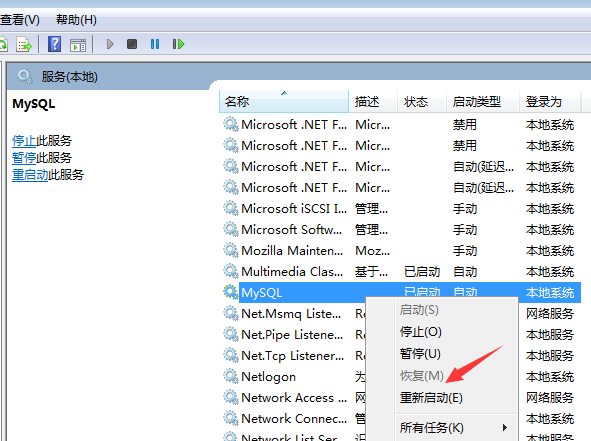Click the 停止 link for this service
This screenshot has width=591, height=441.
coord(24,141)
